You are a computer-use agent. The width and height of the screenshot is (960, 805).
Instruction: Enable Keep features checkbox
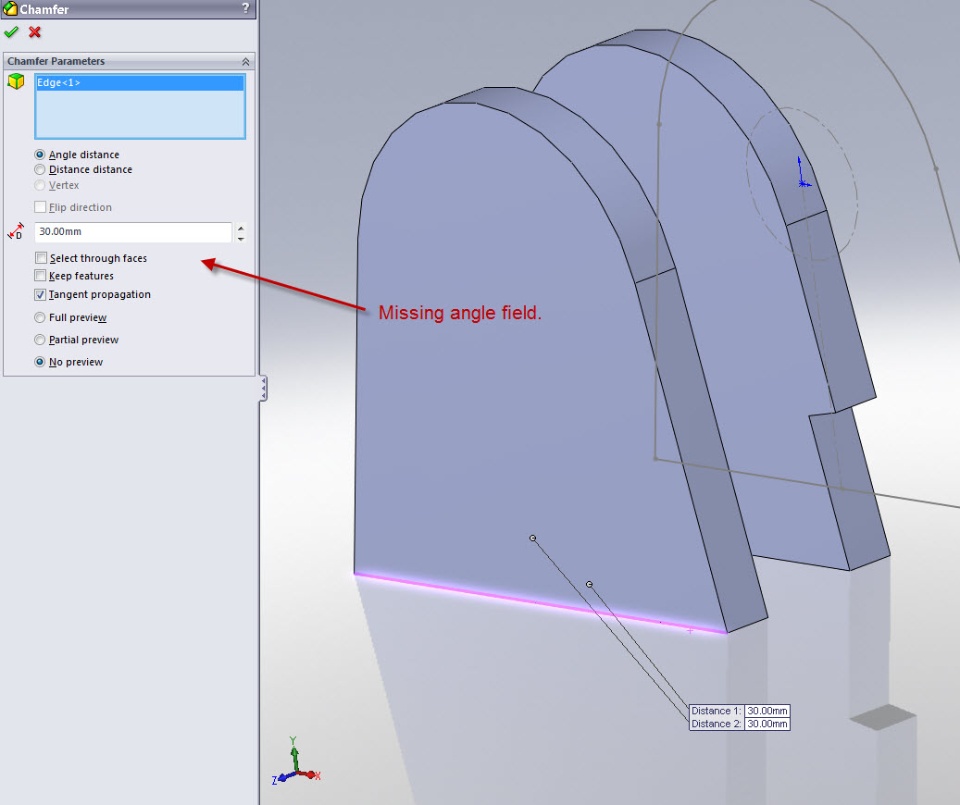click(x=40, y=275)
